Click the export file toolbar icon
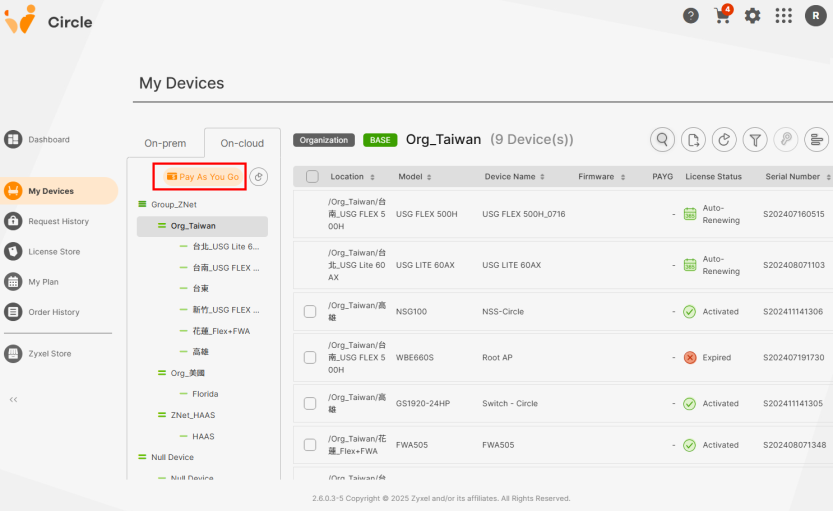 (693, 140)
